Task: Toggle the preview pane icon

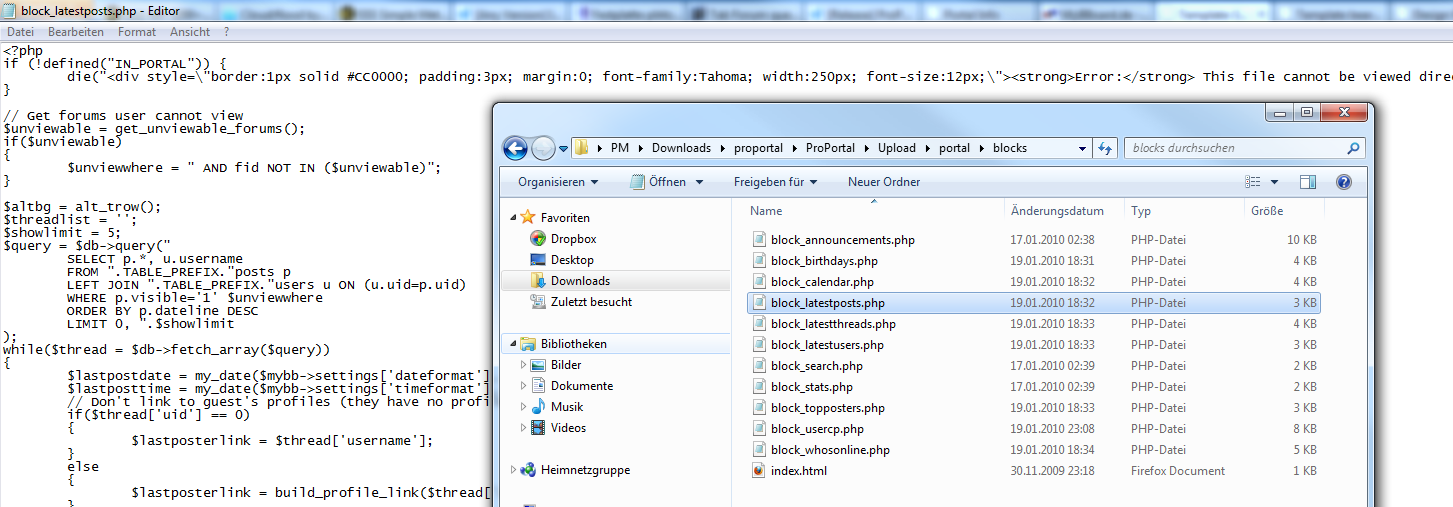Action: pyautogui.click(x=1308, y=182)
